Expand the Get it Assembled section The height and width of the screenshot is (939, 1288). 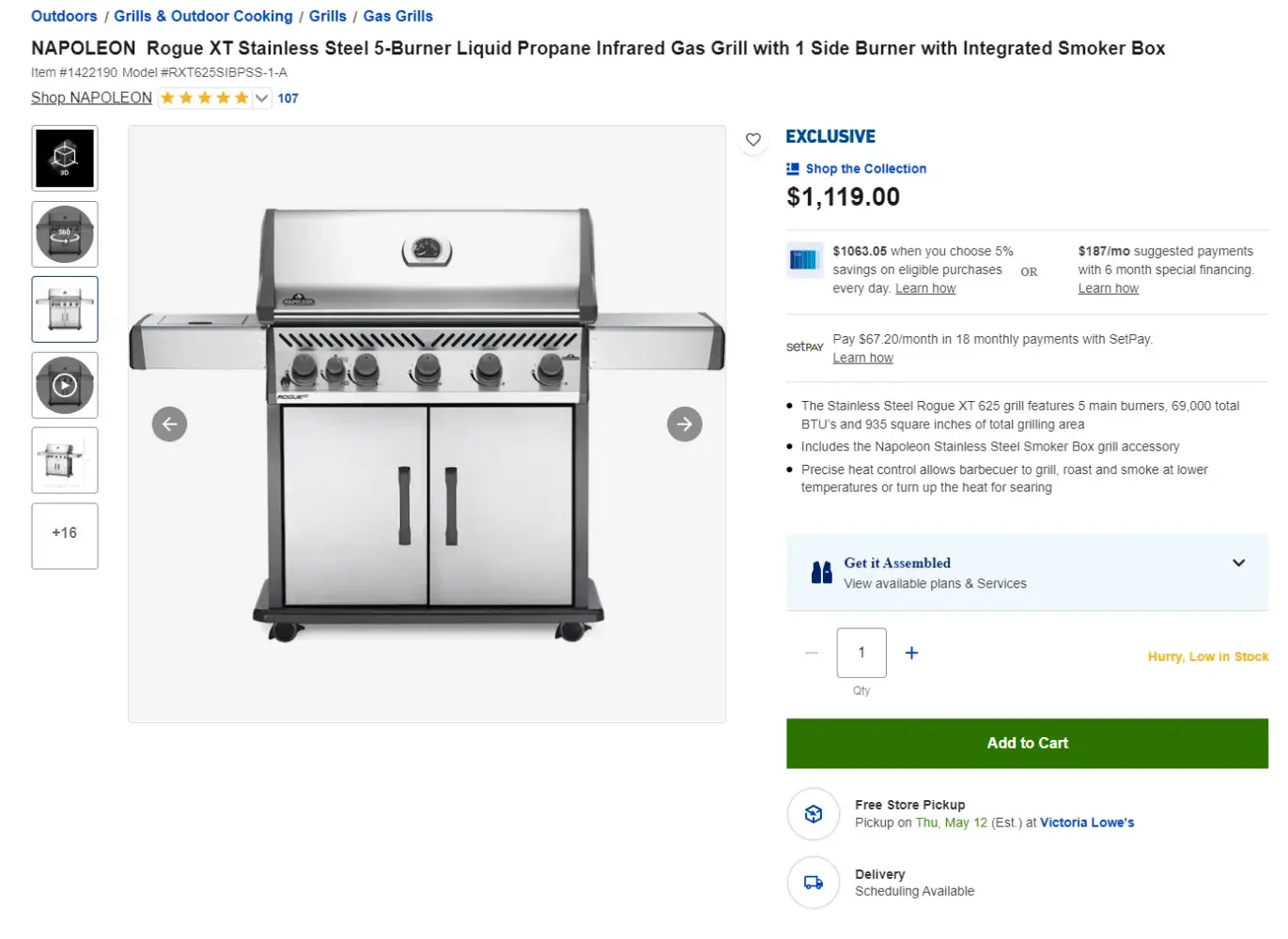tap(1238, 563)
